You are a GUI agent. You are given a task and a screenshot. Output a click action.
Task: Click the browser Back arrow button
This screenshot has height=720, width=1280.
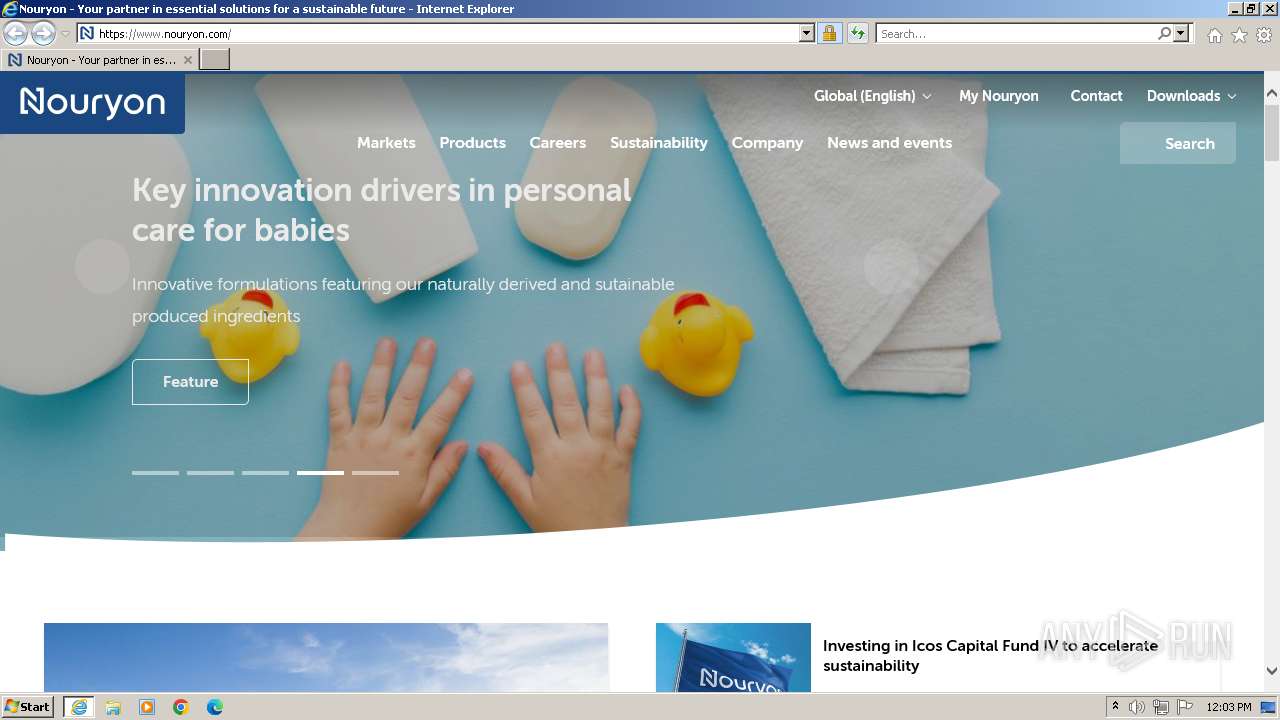15,33
